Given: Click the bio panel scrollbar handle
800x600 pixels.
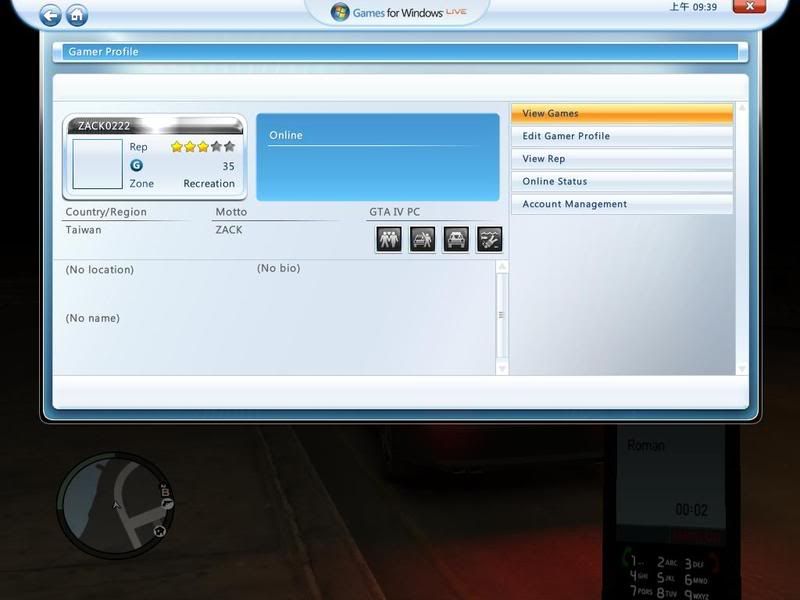Looking at the screenshot, I should (x=502, y=315).
